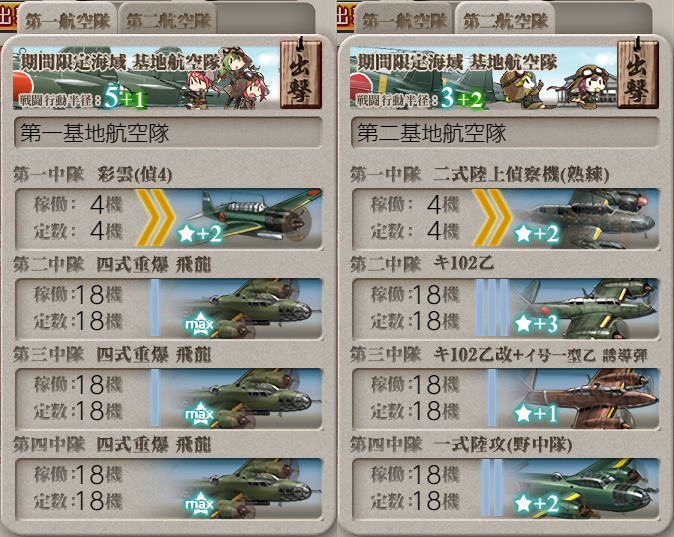Switch to 第一航空隊 tab in right panel
The height and width of the screenshot is (537, 674).
click(404, 19)
